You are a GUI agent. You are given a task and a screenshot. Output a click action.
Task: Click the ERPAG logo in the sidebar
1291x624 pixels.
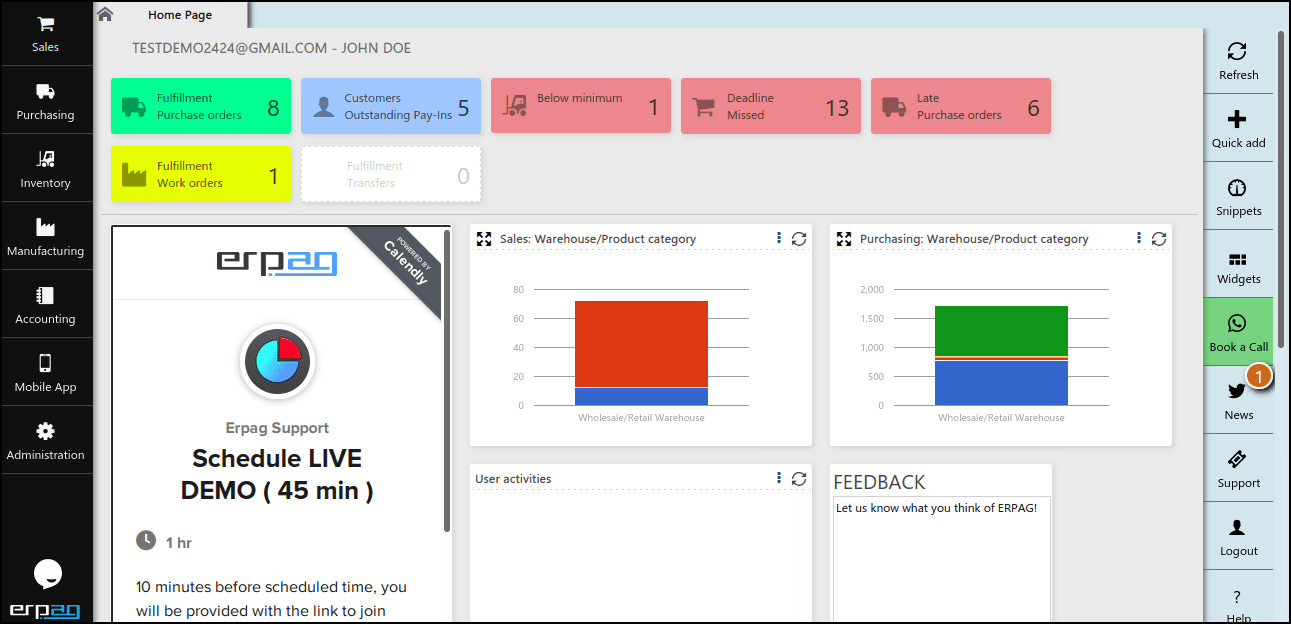point(45,610)
